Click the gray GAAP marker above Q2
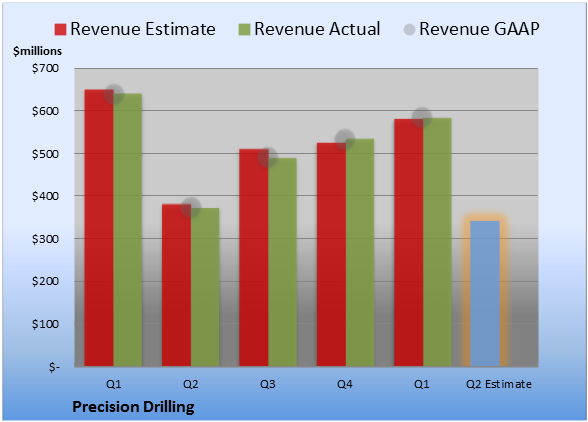Screen dimensions: 588x422 [x=191, y=207]
